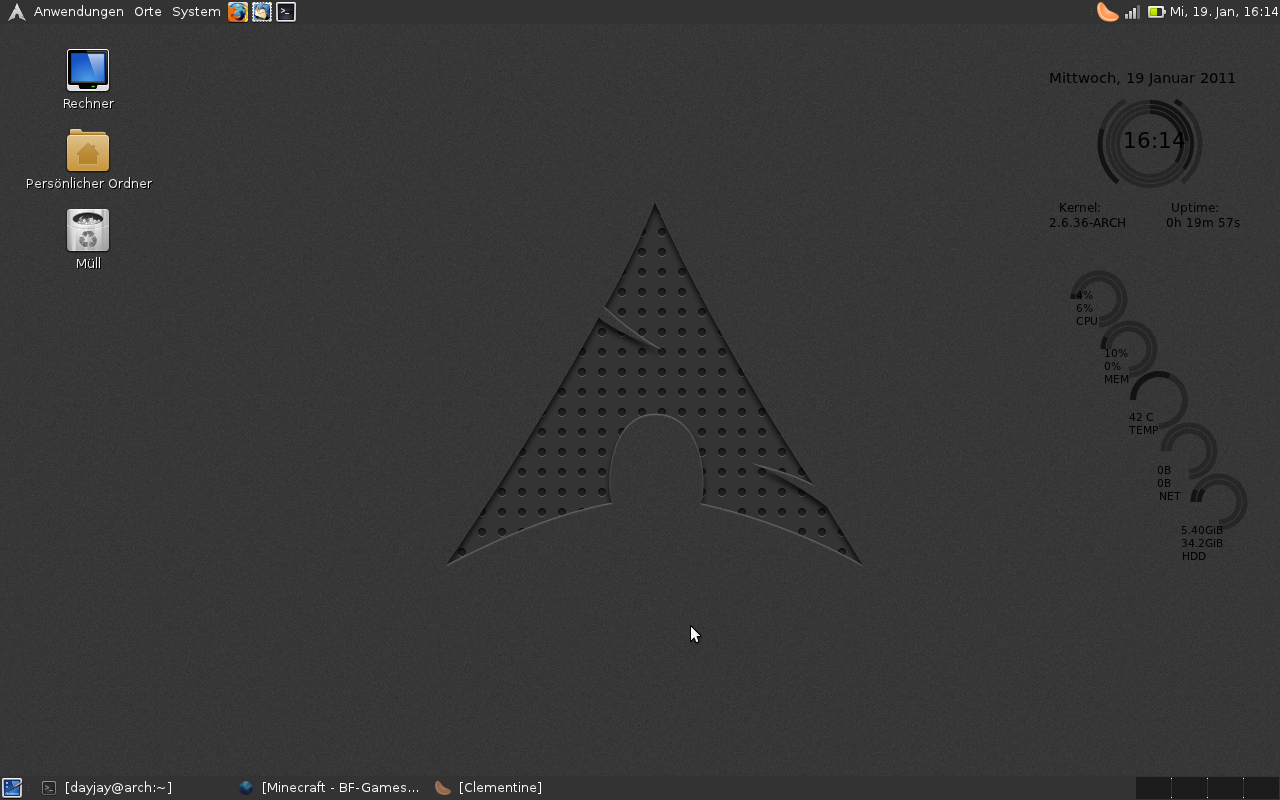Viewport: 1280px width, 800px height.
Task: Click the kernel version text 2.6.36-ARCH
Action: click(x=1087, y=223)
